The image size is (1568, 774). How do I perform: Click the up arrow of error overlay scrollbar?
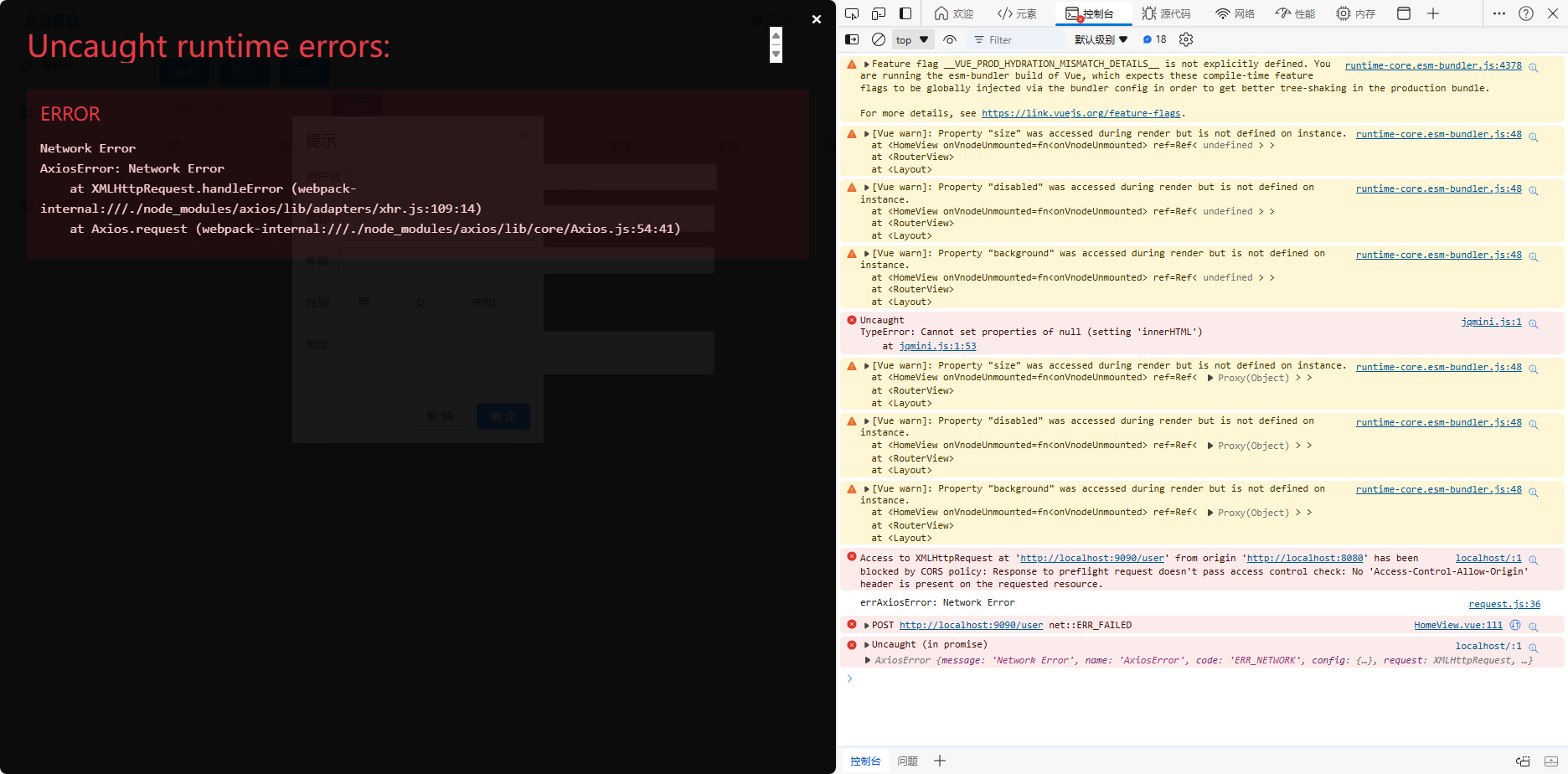coord(776,36)
